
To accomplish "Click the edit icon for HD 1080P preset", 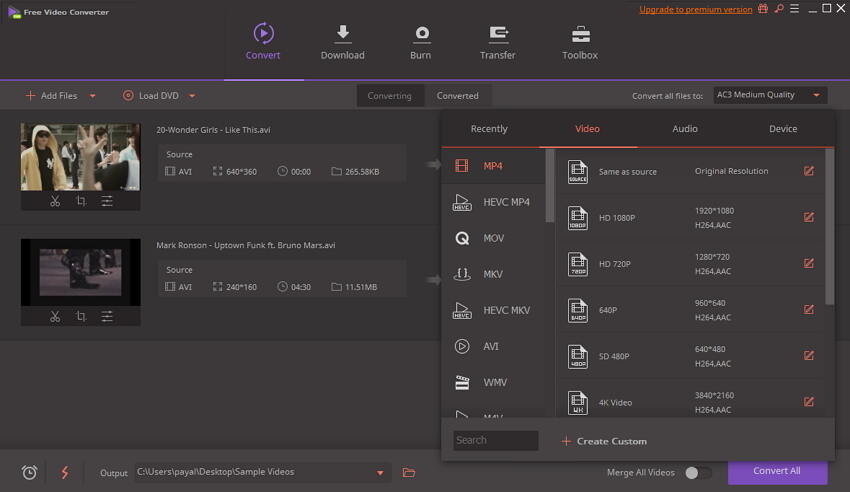I will tap(808, 216).
